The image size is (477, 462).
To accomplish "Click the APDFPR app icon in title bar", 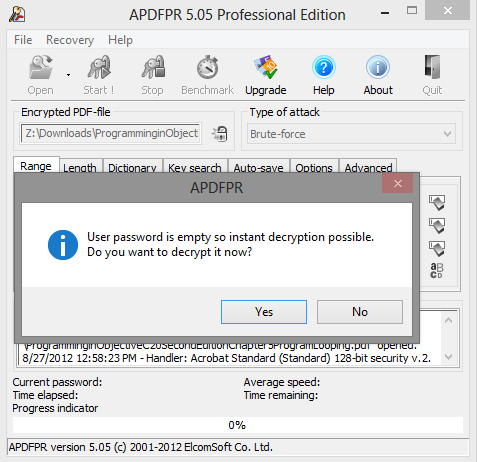I will pyautogui.click(x=17, y=15).
